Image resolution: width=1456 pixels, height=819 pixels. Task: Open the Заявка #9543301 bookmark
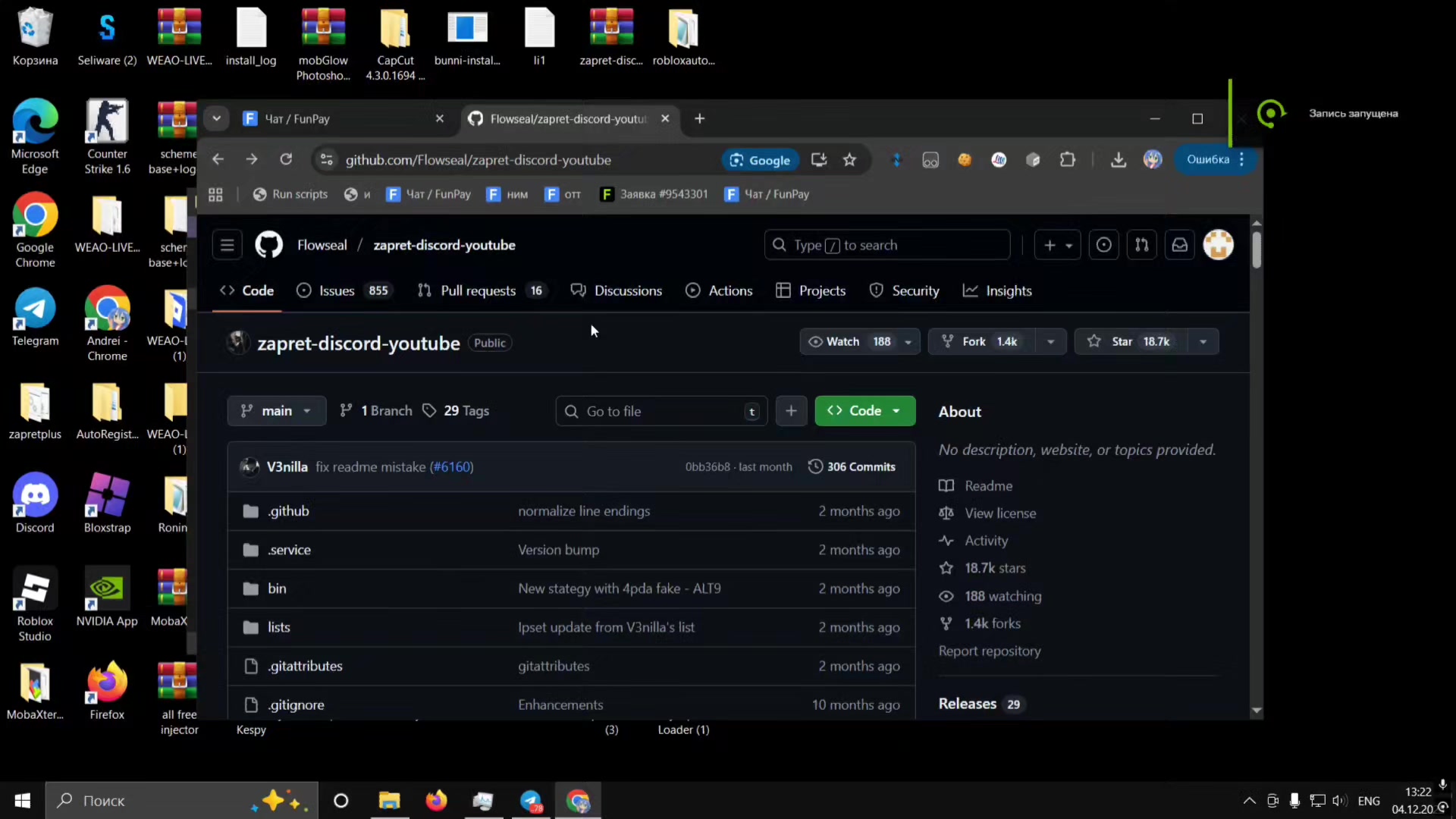[x=653, y=195]
